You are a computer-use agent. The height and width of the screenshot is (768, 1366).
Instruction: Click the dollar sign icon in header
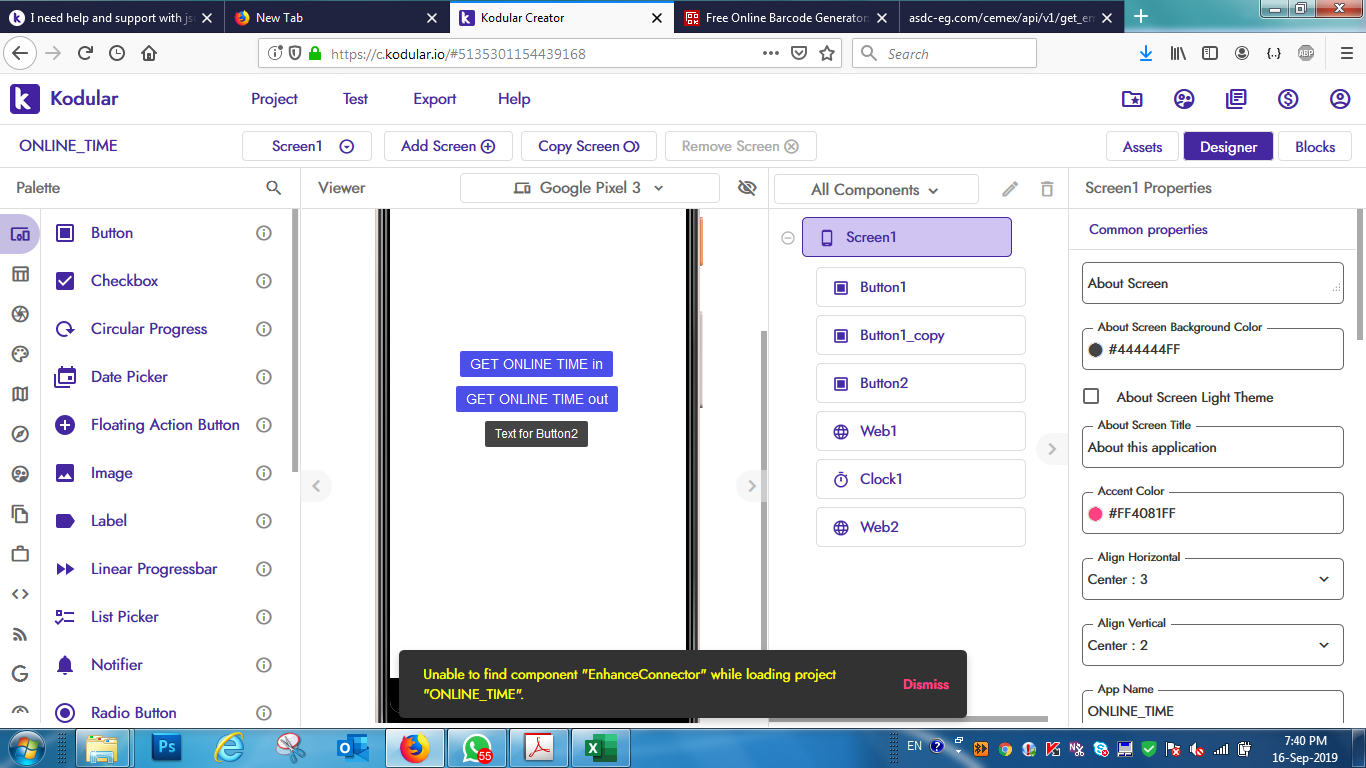tap(1288, 99)
